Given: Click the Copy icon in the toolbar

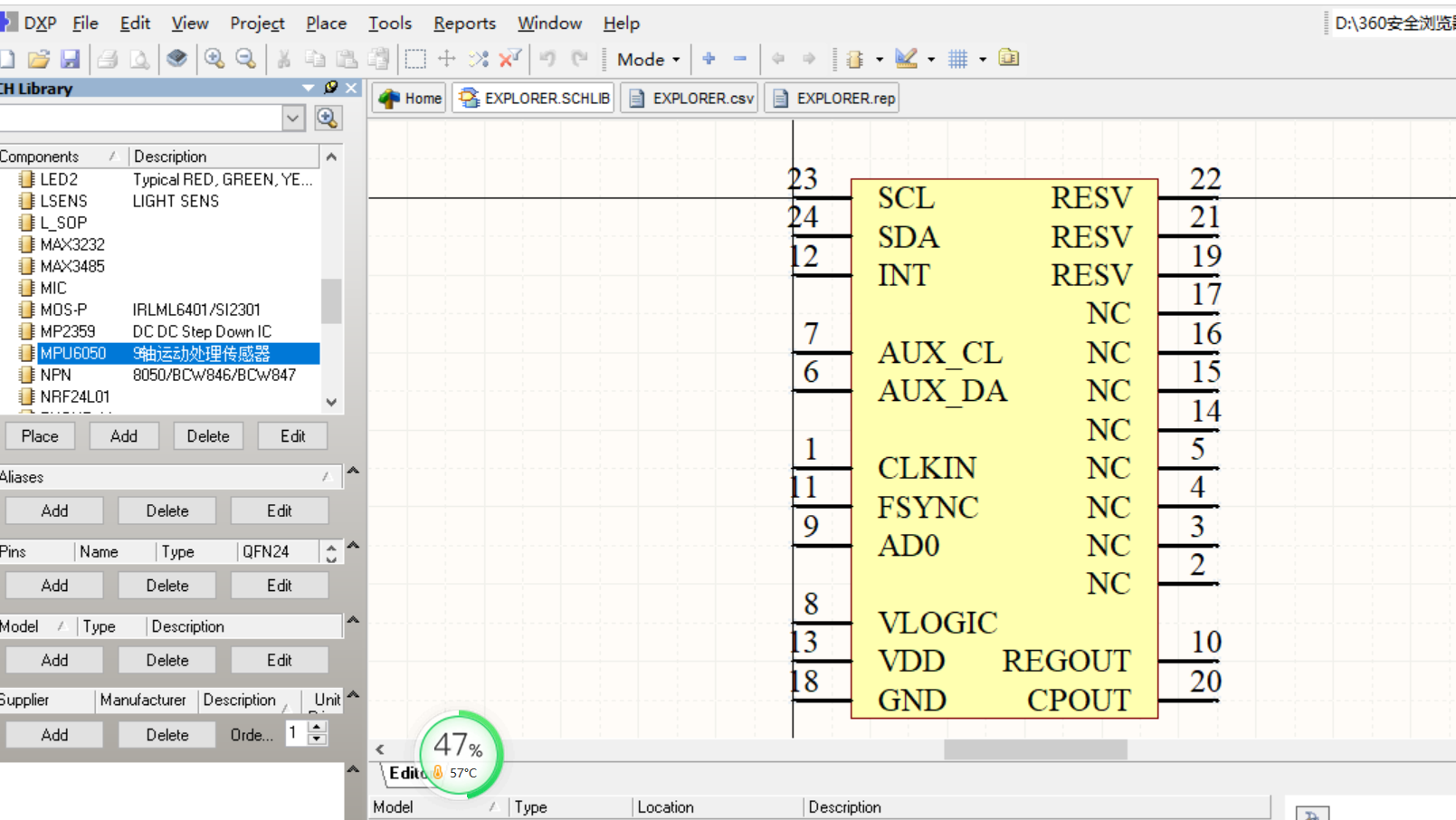Looking at the screenshot, I should [x=315, y=59].
